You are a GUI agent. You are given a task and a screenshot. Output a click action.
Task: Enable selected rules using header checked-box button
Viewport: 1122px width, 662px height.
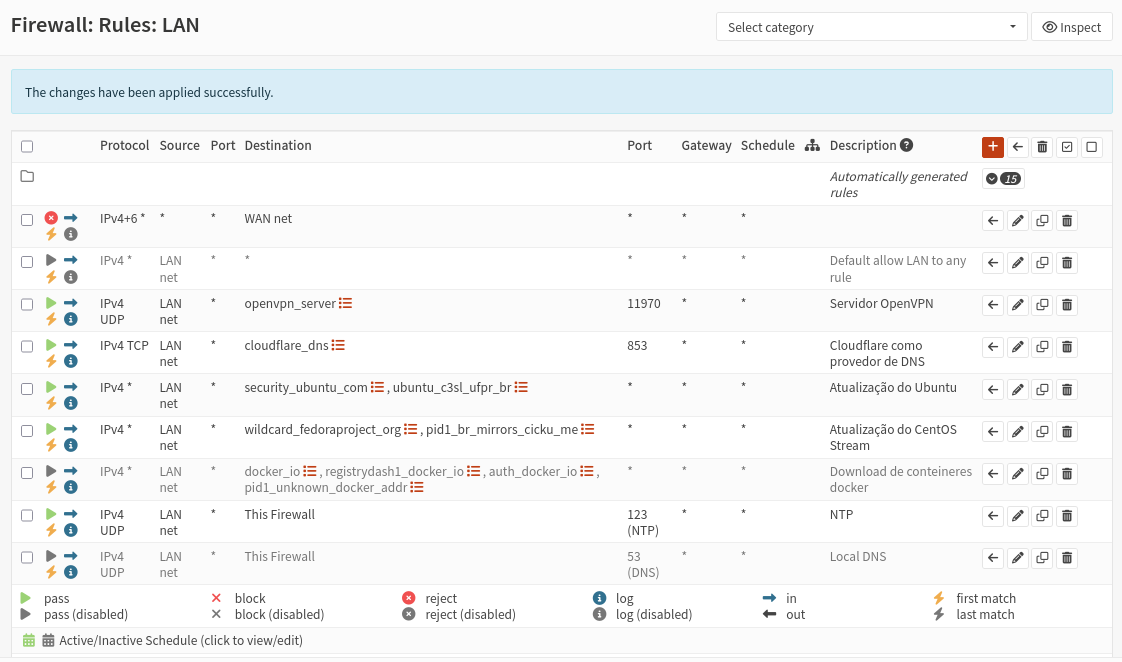point(1067,147)
